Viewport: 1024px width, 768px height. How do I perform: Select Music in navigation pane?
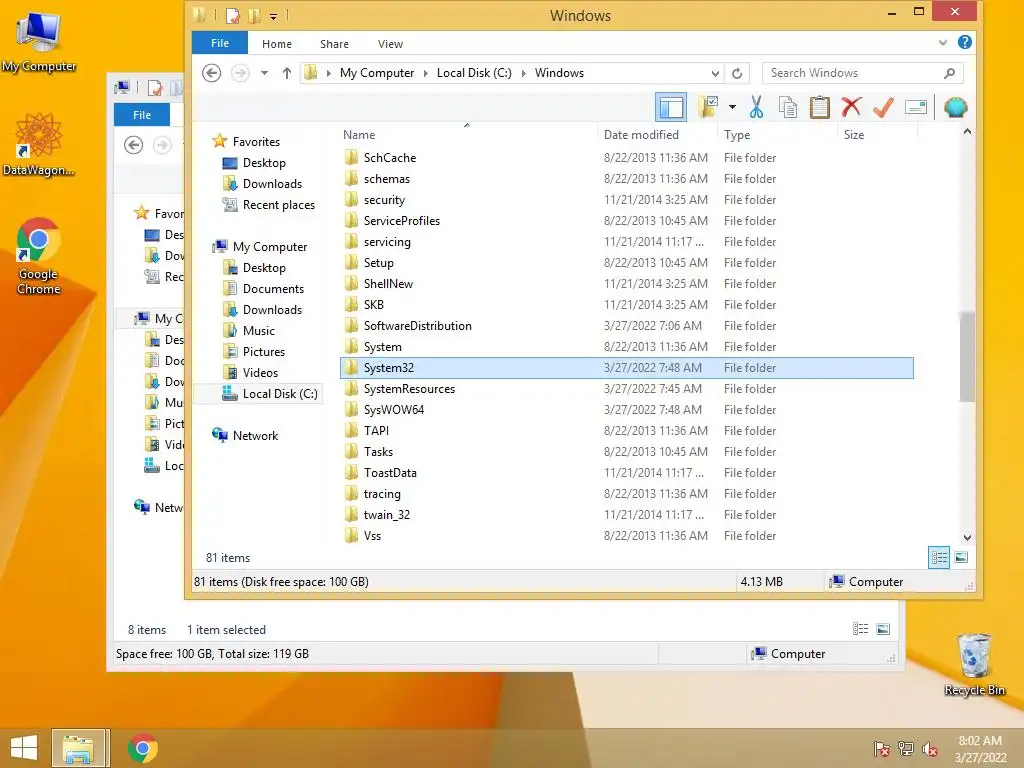pyautogui.click(x=249, y=330)
